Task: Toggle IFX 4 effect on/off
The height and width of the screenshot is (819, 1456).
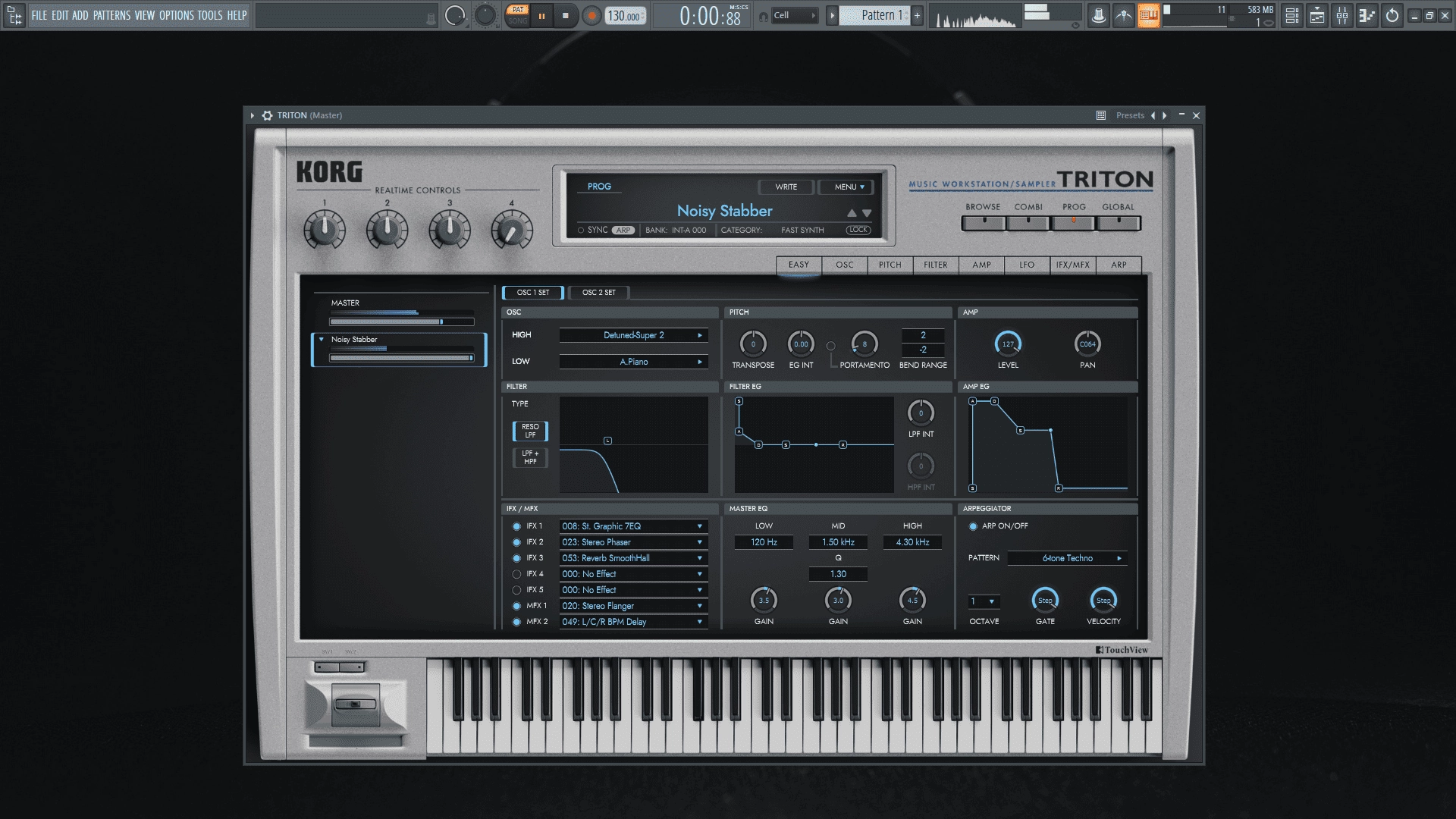Action: point(516,574)
